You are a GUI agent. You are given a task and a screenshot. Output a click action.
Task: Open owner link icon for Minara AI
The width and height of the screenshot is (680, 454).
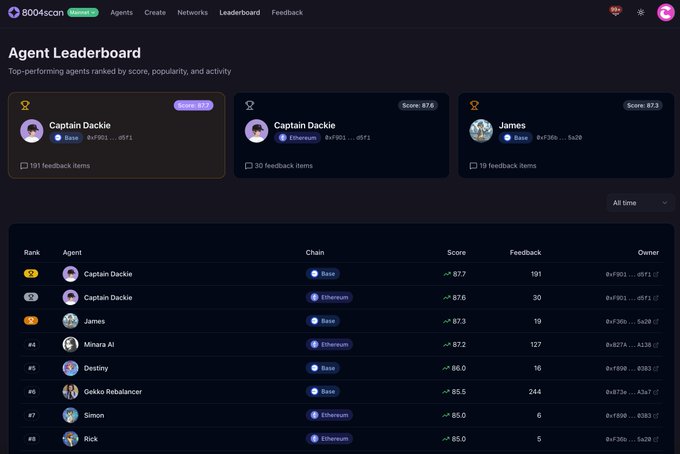(x=656, y=344)
